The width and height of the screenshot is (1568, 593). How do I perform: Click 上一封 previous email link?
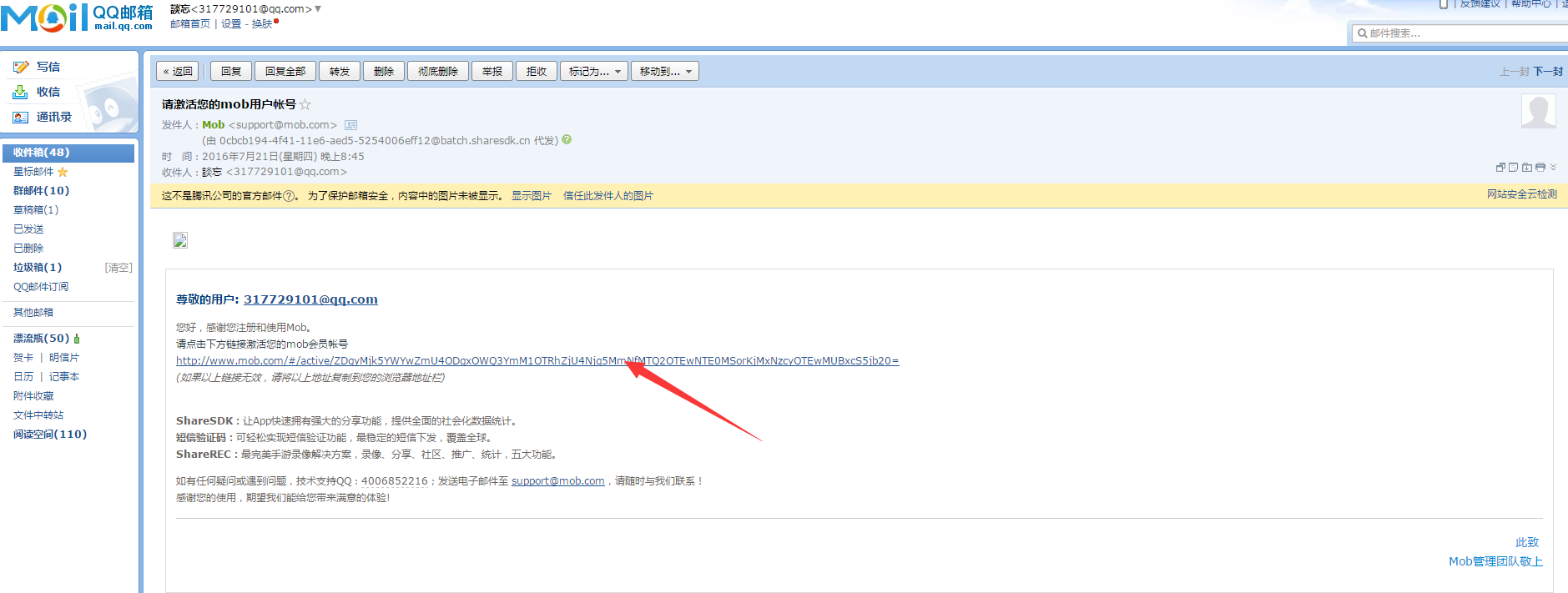click(1514, 72)
